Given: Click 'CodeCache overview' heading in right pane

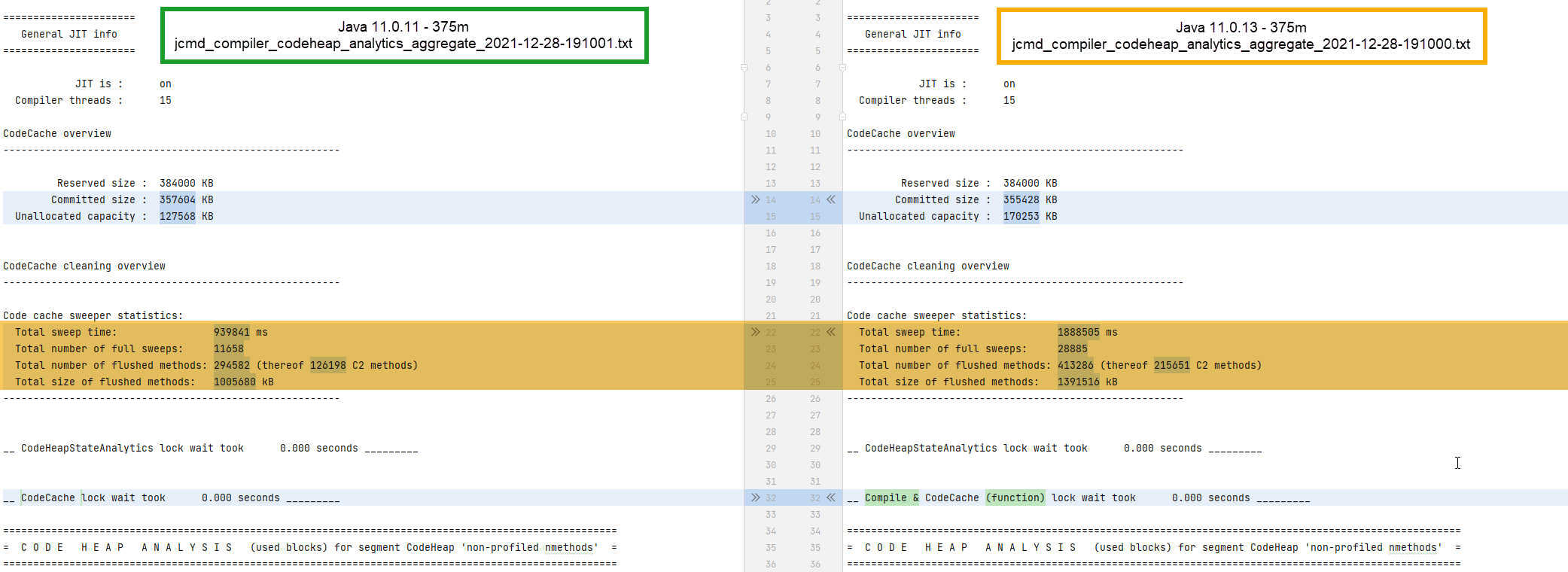Looking at the screenshot, I should pos(901,133).
